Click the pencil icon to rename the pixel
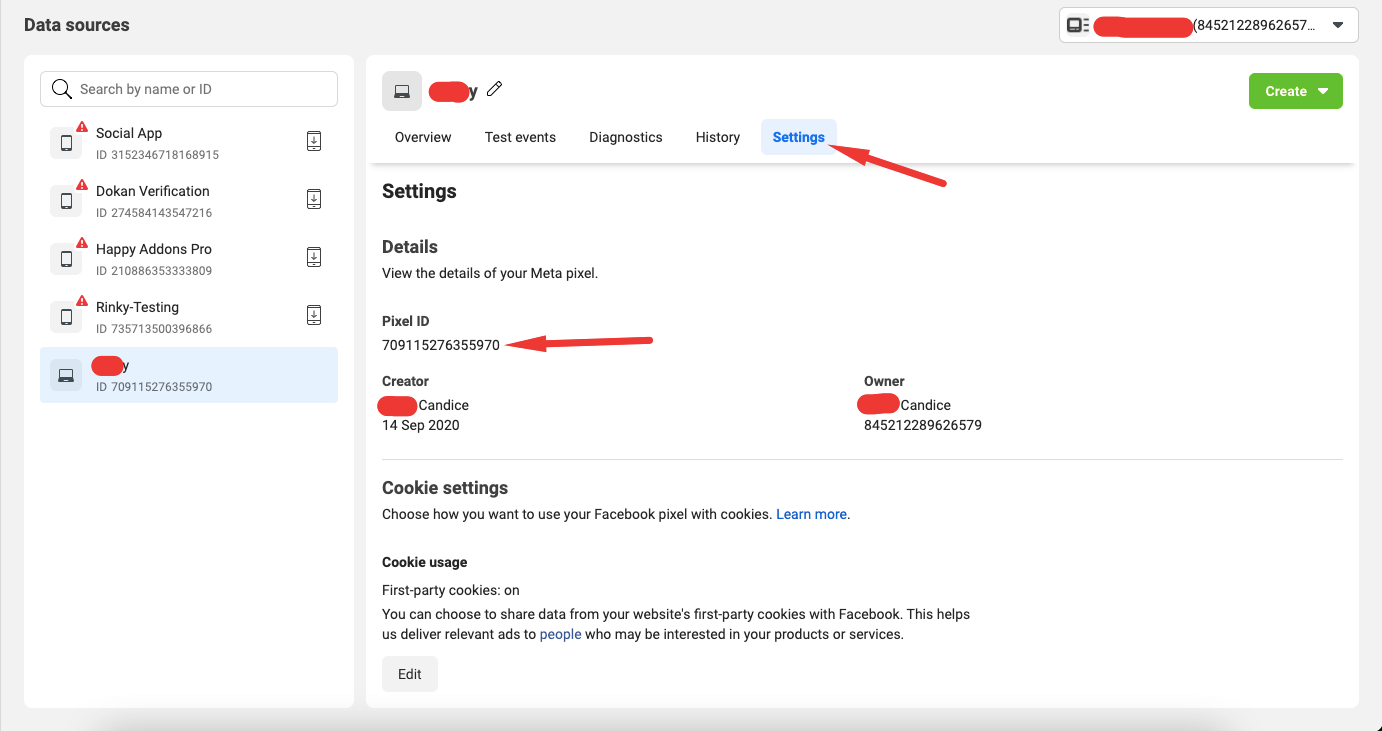 click(x=494, y=90)
